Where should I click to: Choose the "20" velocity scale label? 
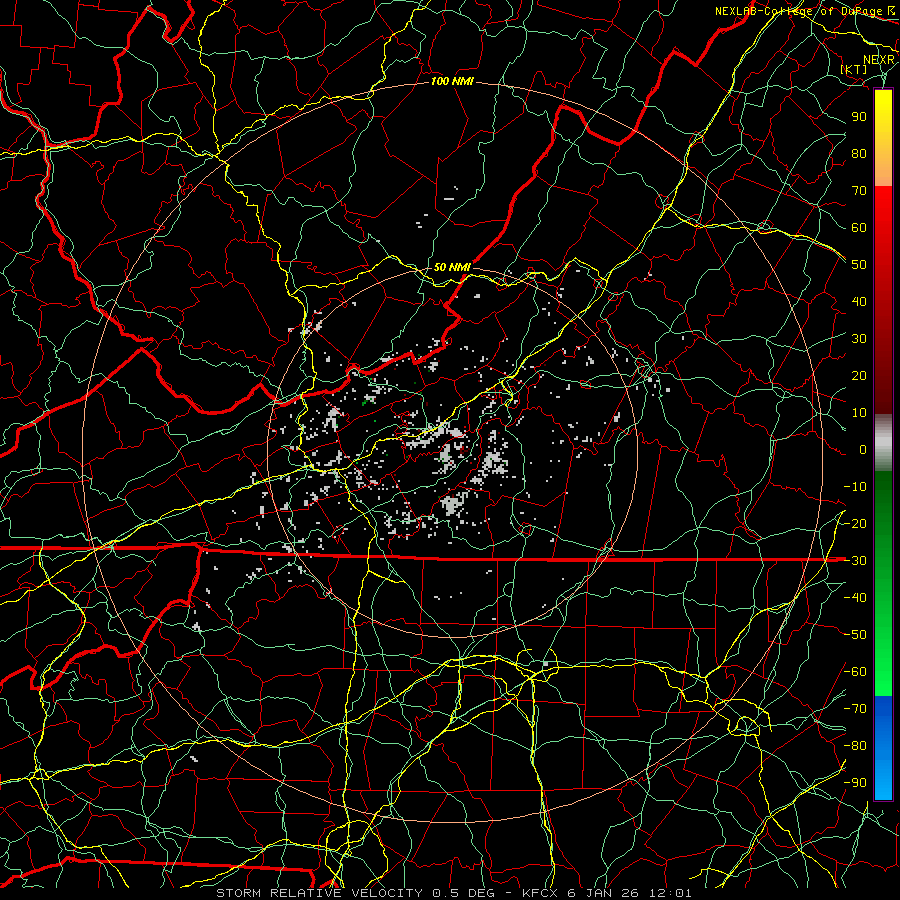click(x=859, y=375)
